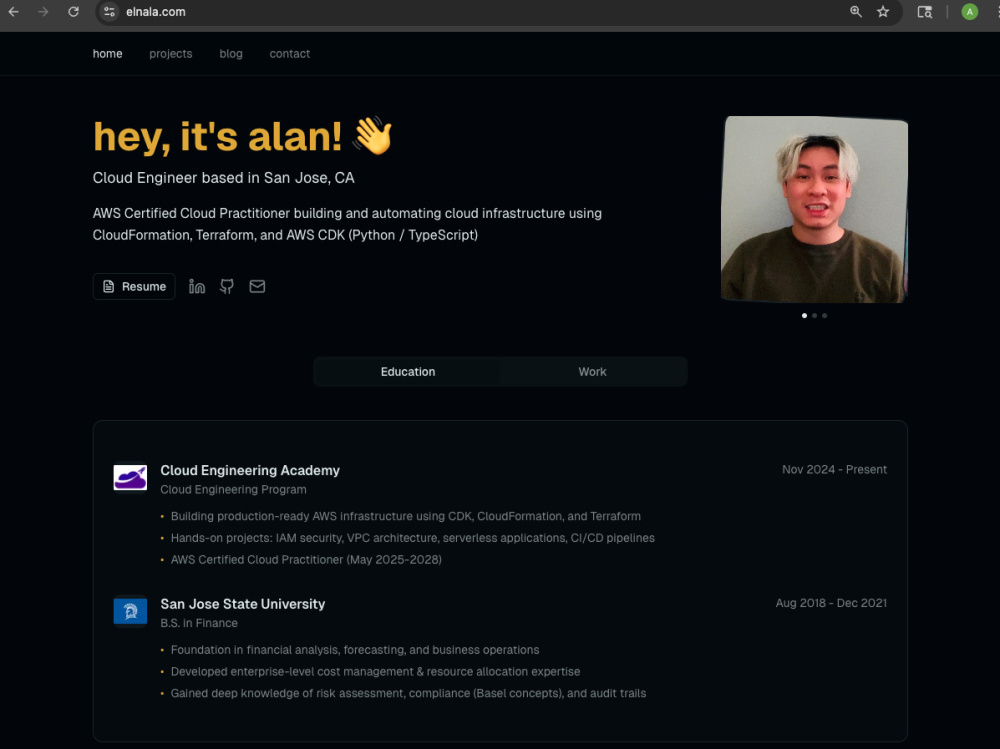
Task: Go back using browser back arrow
Action: (x=13, y=11)
